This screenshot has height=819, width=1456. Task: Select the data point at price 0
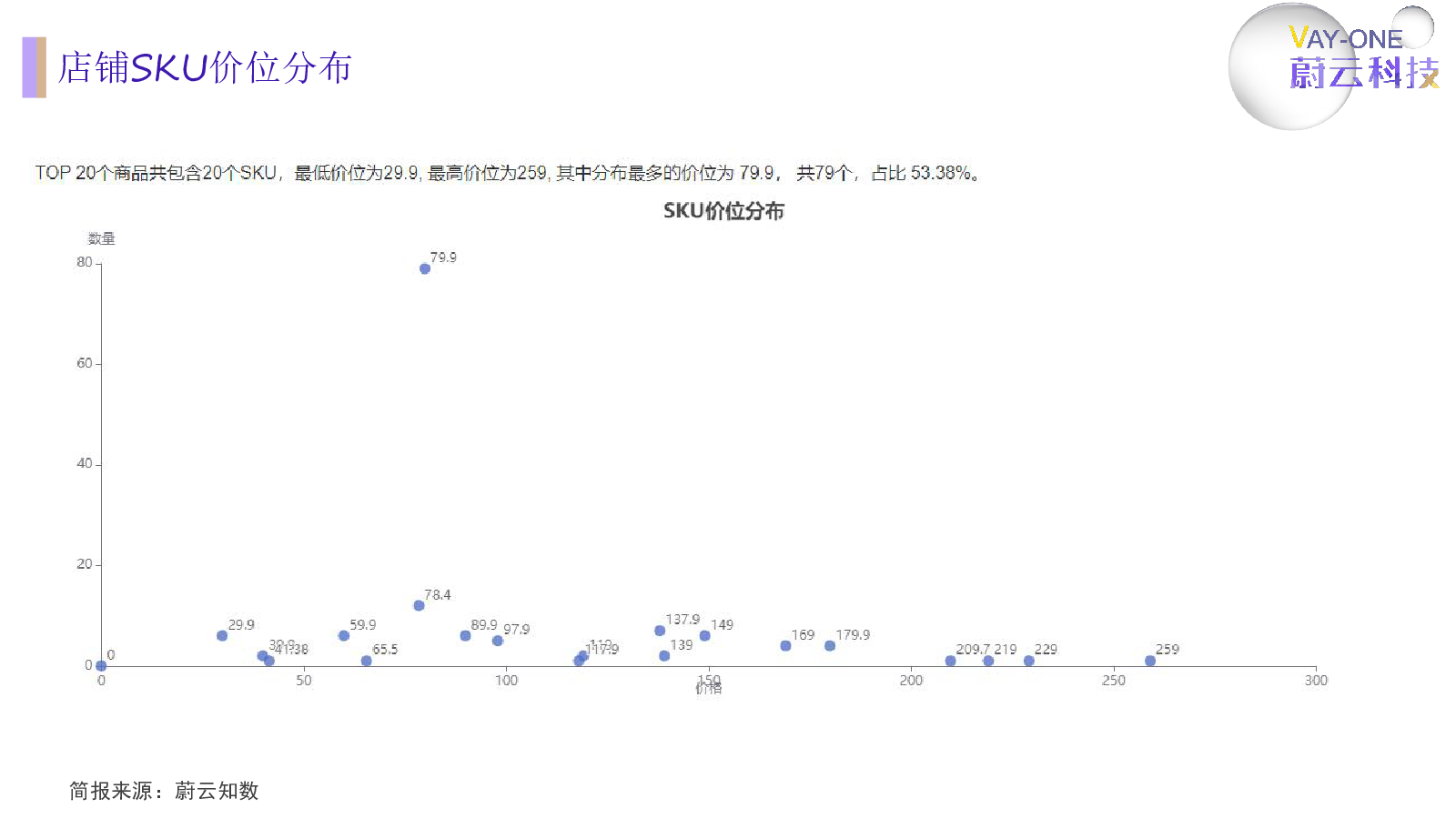pyautogui.click(x=101, y=665)
